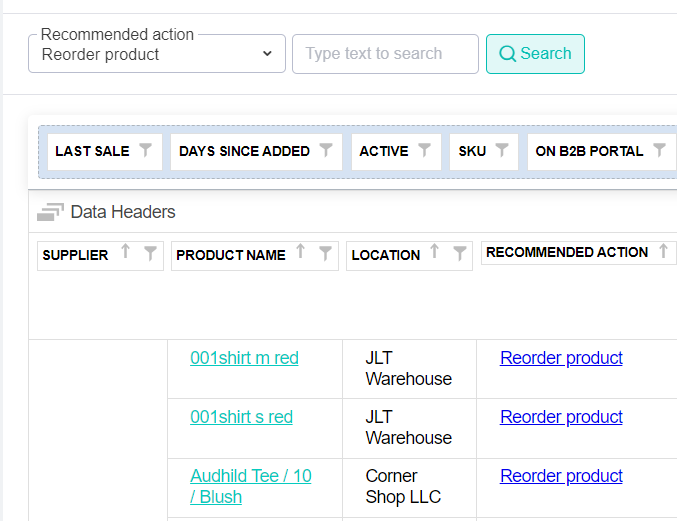Click the Search button

click(535, 54)
